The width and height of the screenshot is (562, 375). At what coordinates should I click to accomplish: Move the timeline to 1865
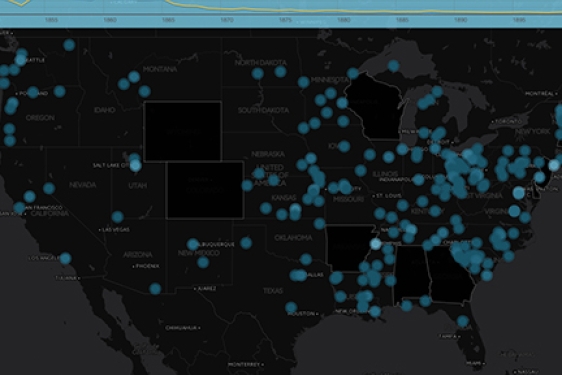[x=168, y=20]
